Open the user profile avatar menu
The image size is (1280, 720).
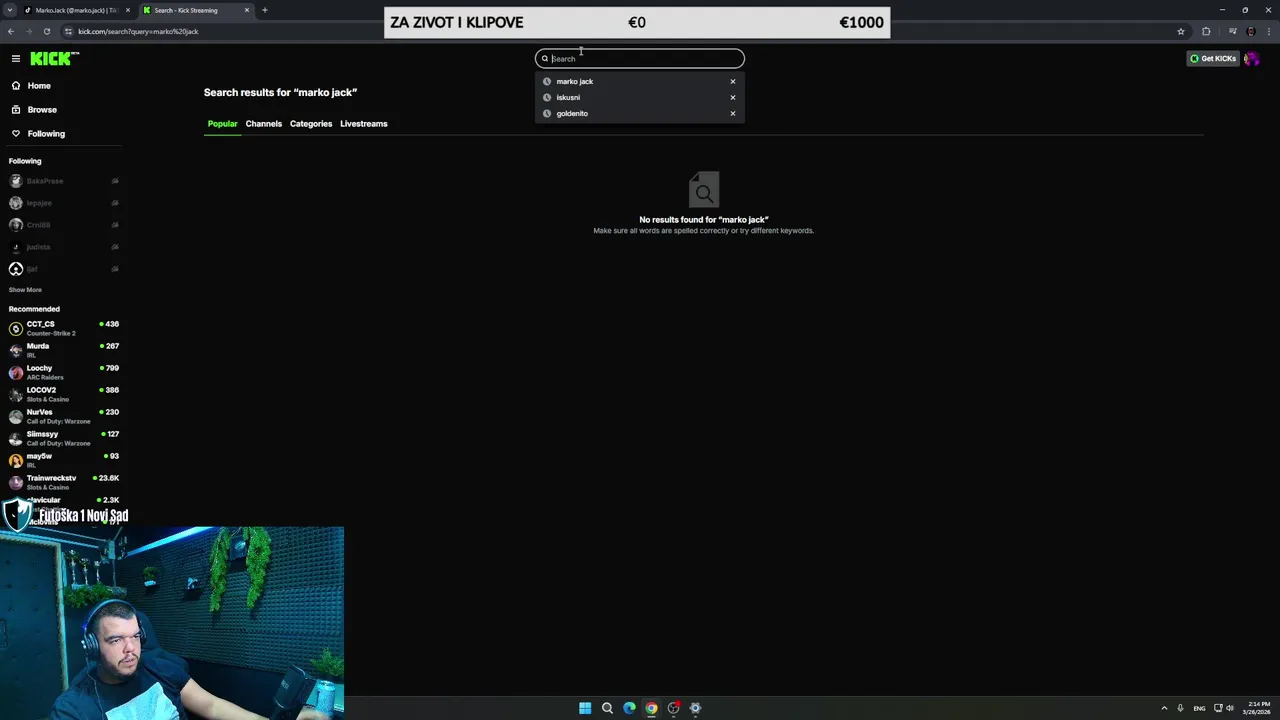point(1252,59)
